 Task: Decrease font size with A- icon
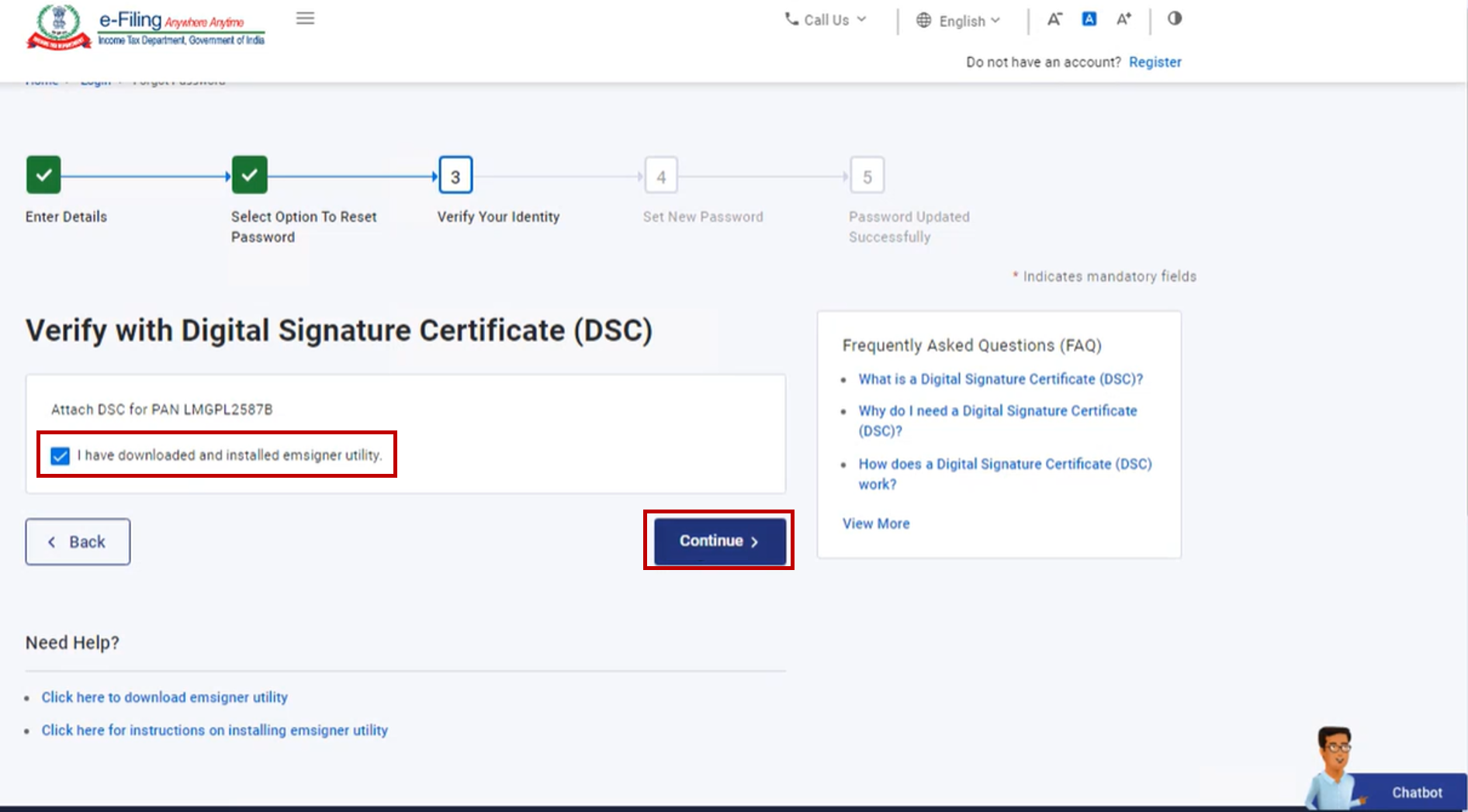[x=1054, y=19]
